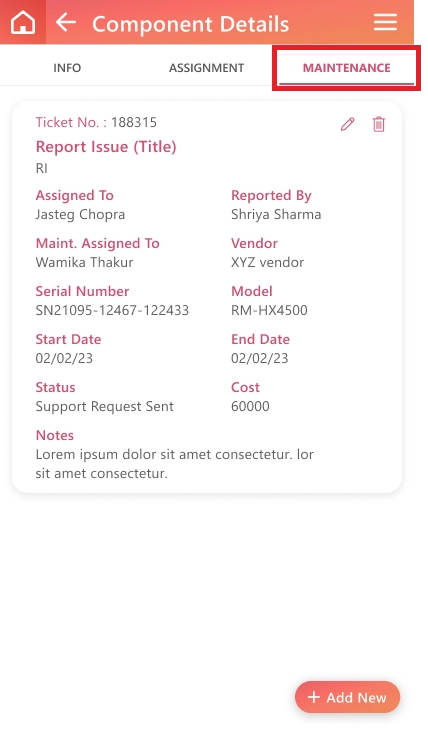Tap the home icon in header
Image resolution: width=428 pixels, height=735 pixels.
pos(23,22)
